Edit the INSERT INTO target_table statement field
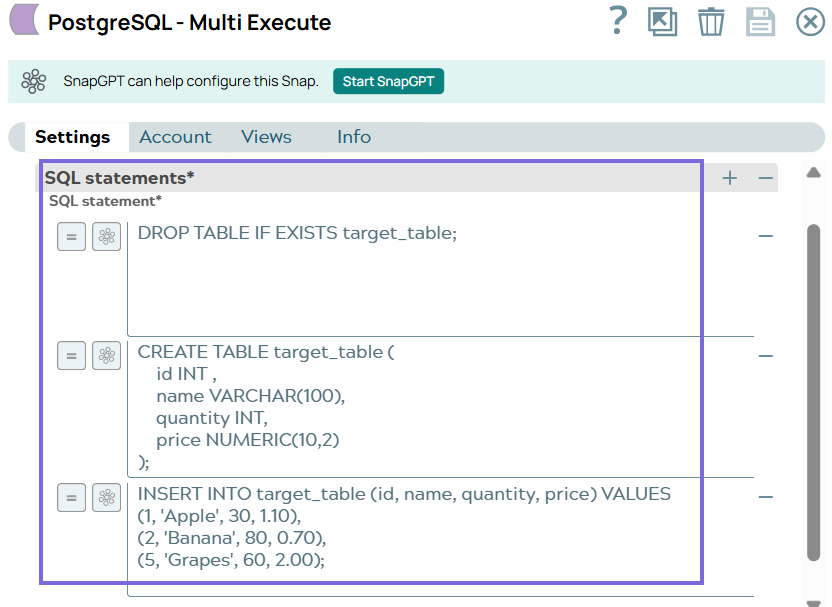Viewport: 832px width, 607px height. 440,538
